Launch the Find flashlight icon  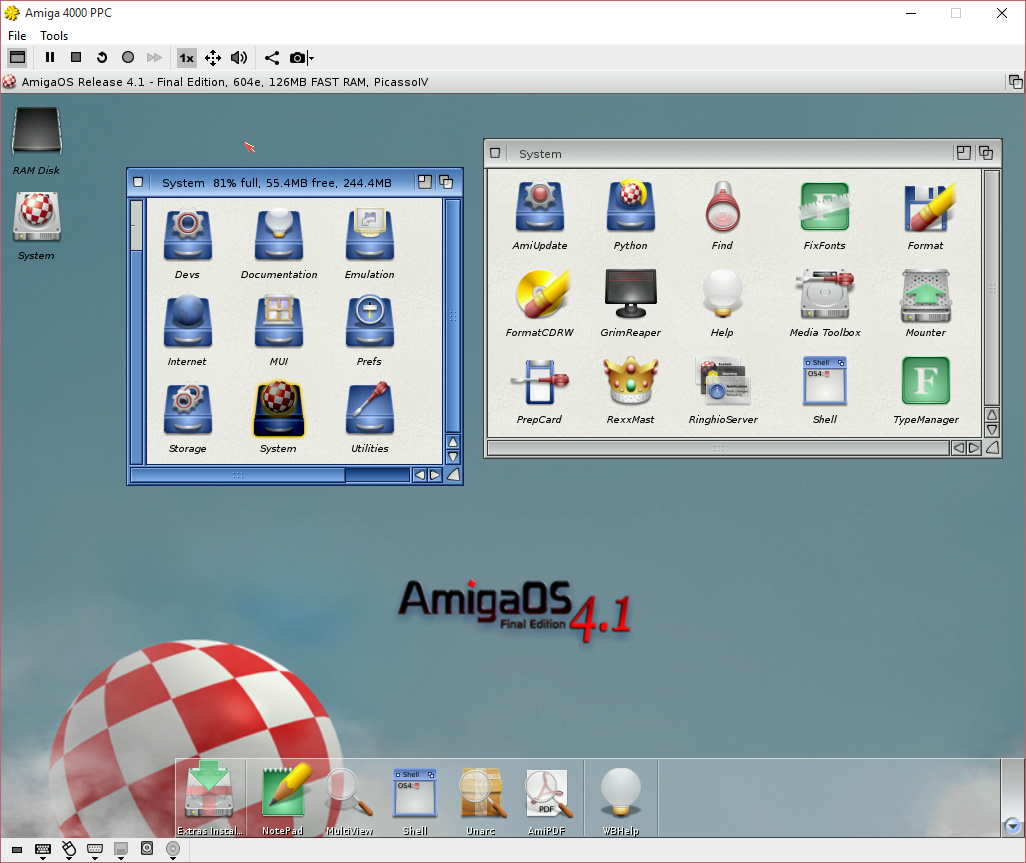(722, 207)
